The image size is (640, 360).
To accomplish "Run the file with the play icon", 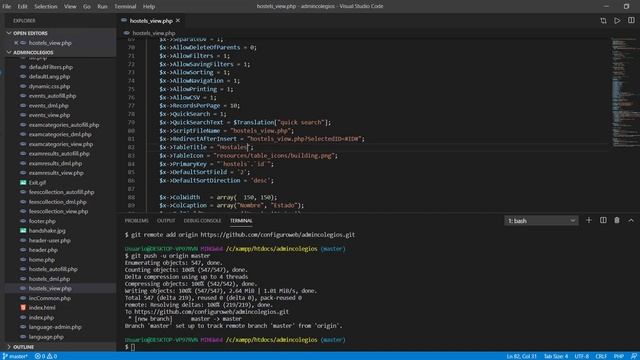I will tap(617, 20).
